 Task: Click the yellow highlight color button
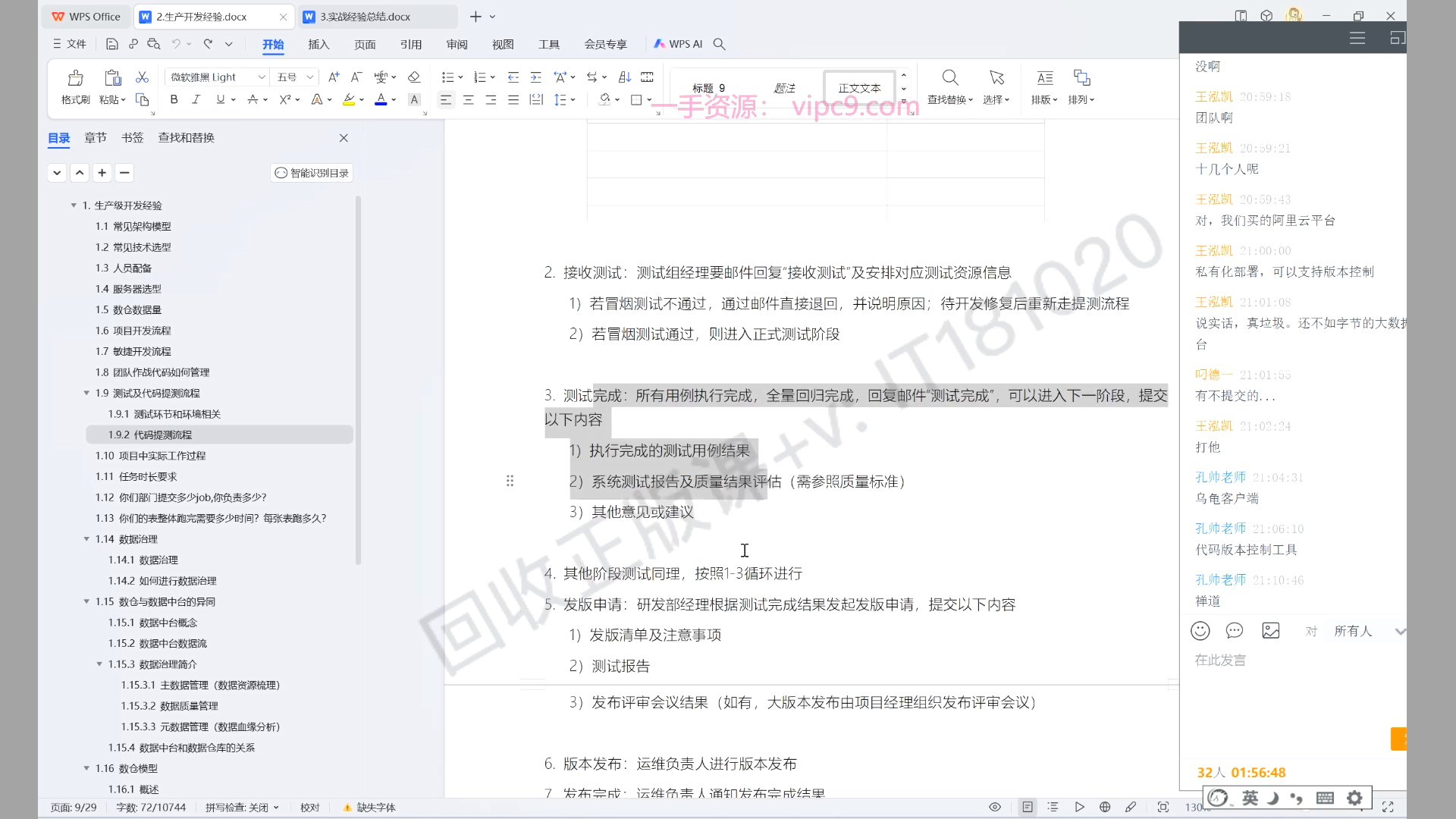coord(348,99)
